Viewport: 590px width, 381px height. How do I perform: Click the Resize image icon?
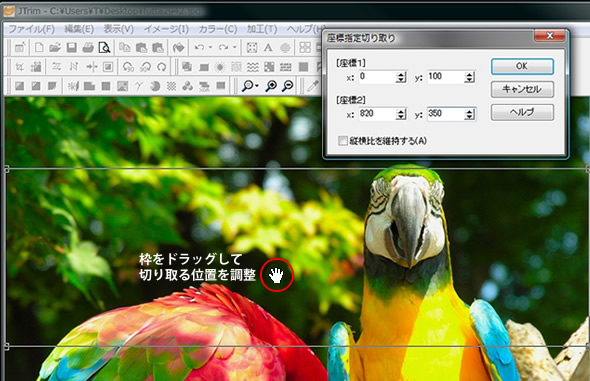point(36,67)
